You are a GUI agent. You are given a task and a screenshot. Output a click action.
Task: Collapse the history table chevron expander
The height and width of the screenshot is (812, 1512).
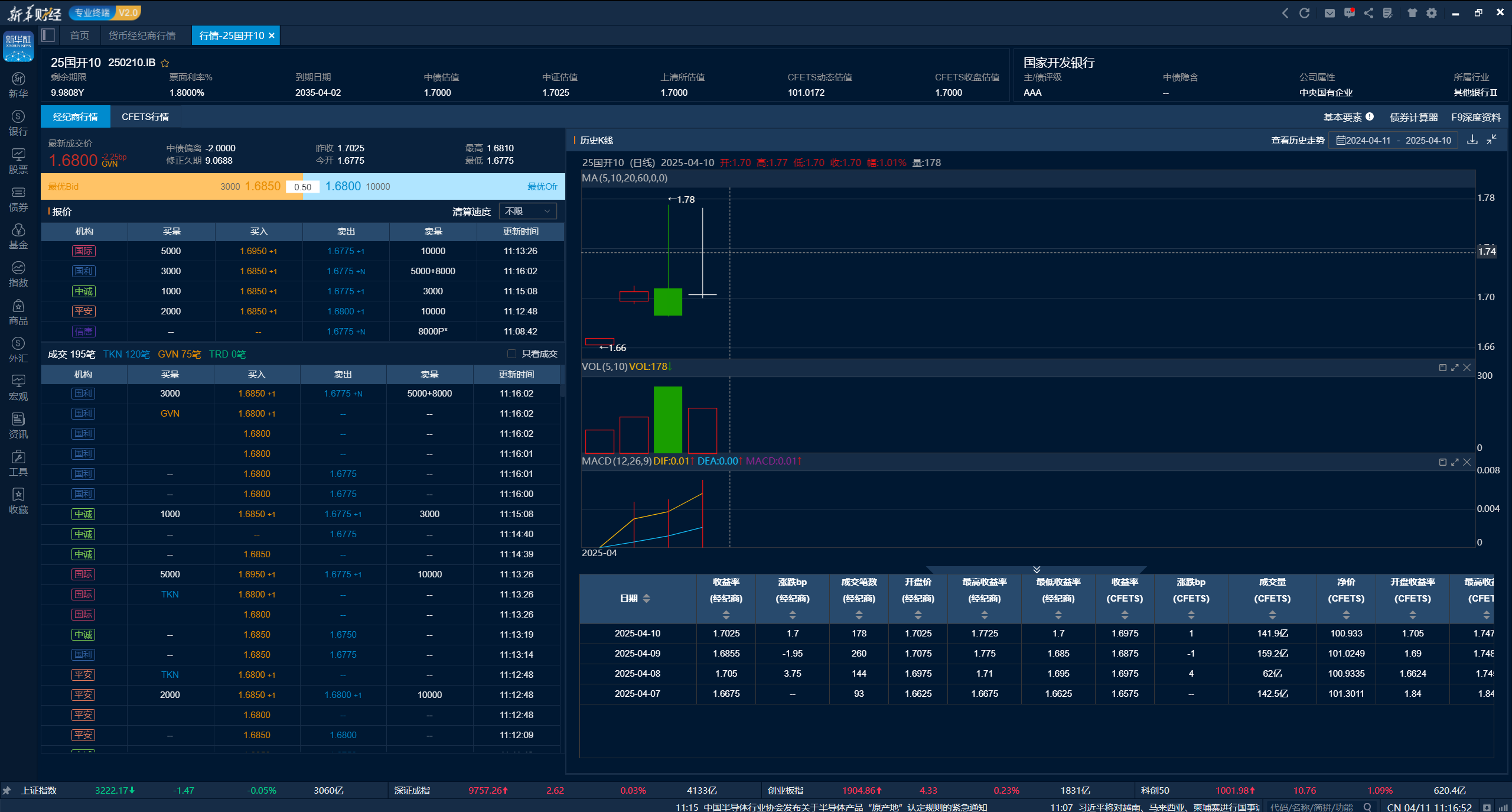1037,570
